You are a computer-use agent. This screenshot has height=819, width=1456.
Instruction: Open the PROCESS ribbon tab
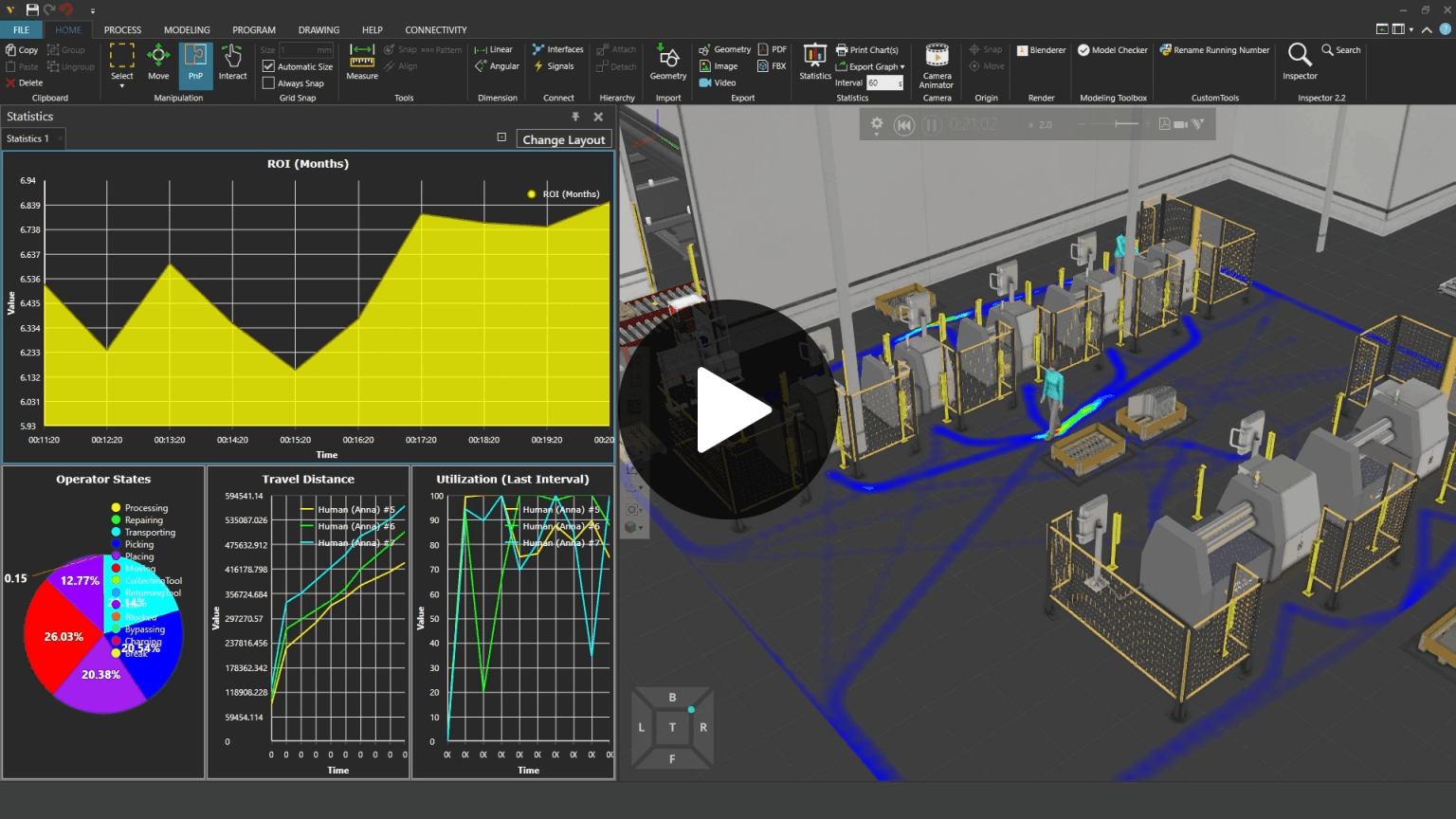pos(122,30)
